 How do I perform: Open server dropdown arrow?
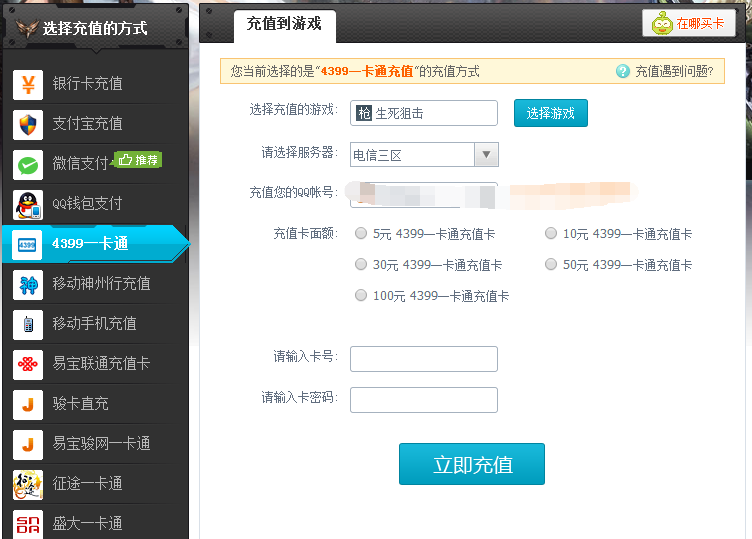[x=486, y=154]
